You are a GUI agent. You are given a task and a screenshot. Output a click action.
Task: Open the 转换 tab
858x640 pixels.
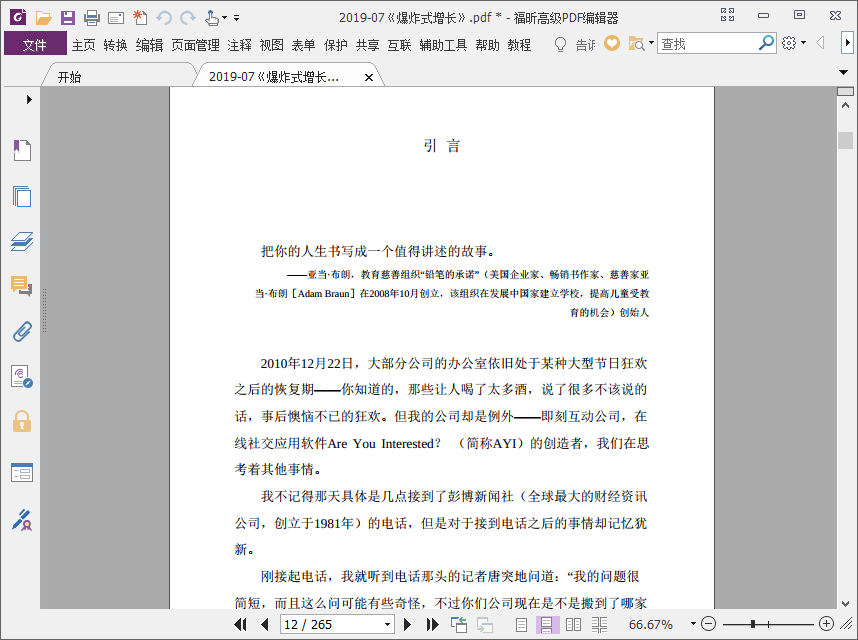[115, 45]
